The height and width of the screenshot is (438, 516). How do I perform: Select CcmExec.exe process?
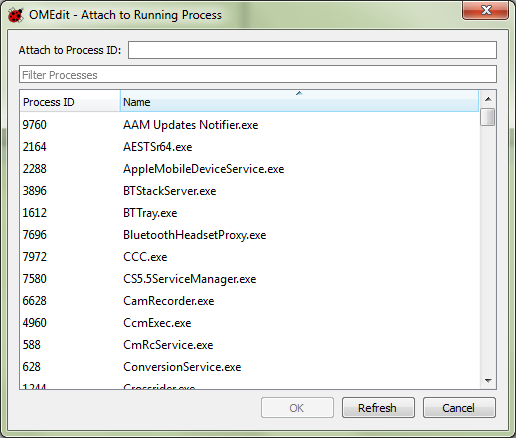[x=157, y=323]
